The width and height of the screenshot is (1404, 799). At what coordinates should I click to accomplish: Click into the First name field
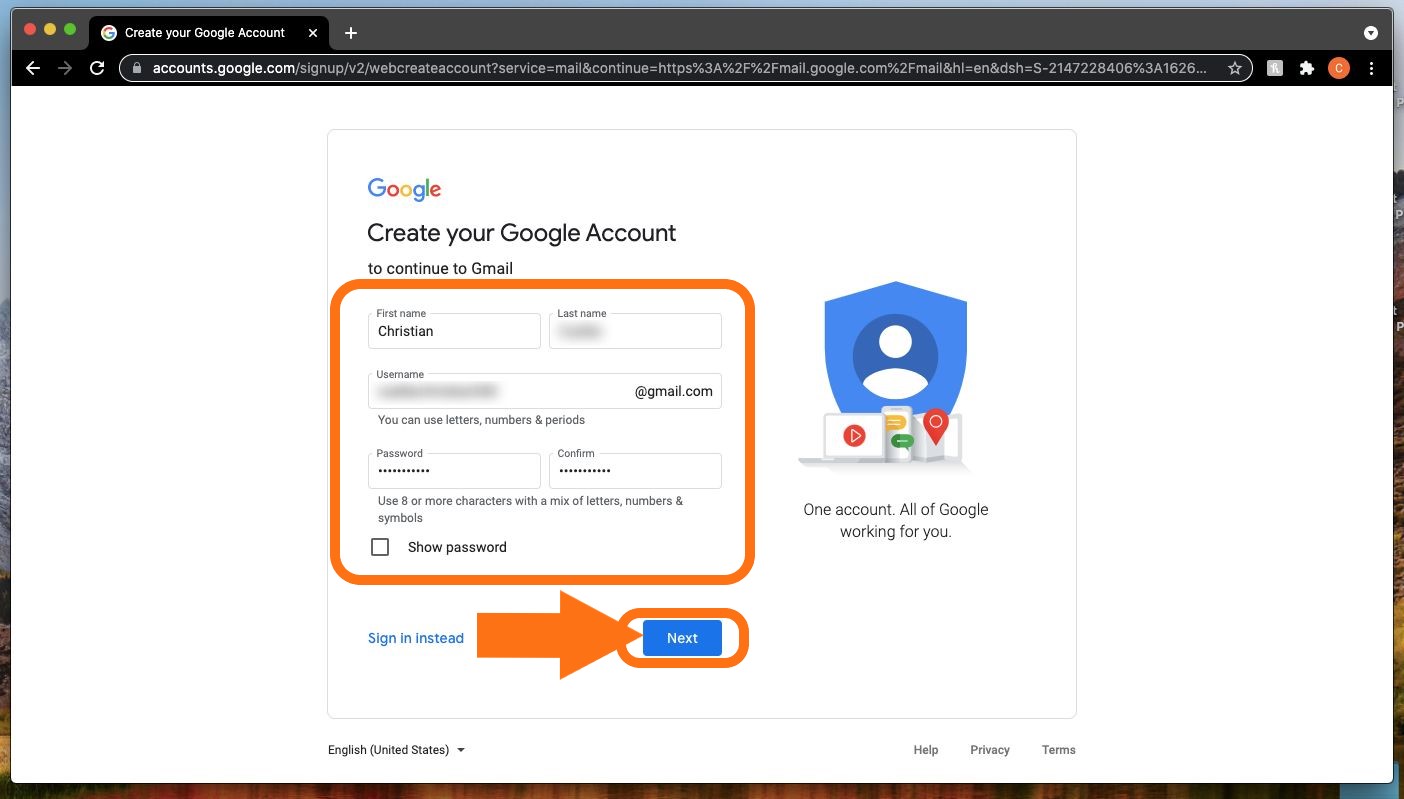(454, 331)
